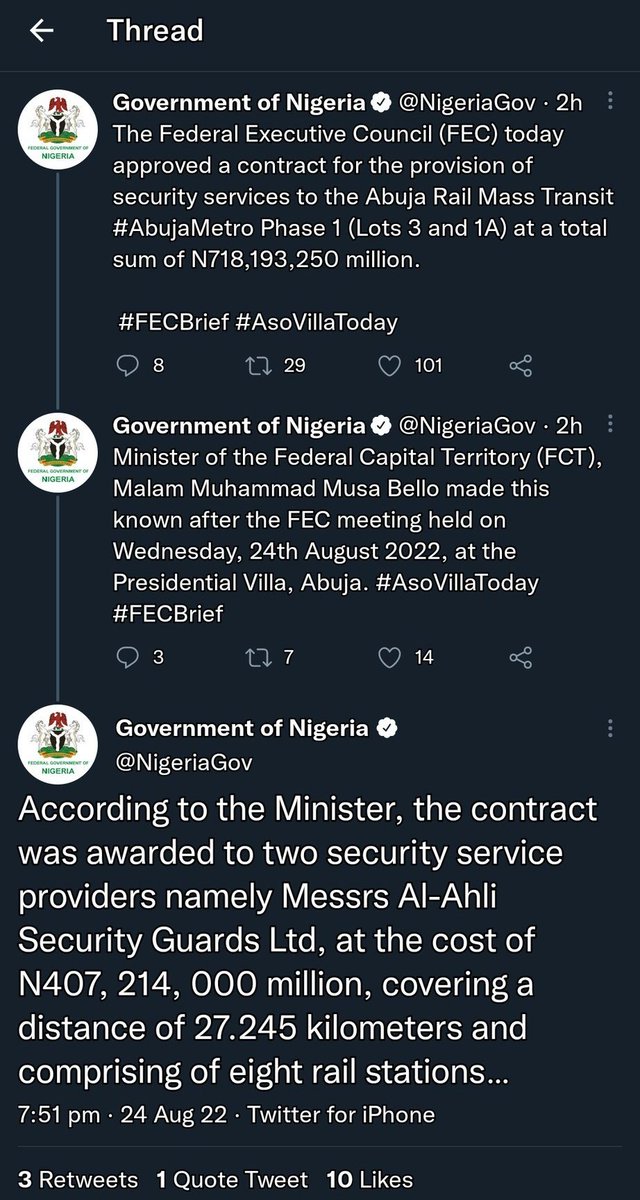Screen dimensions: 640x1200
Task: Go back using the back arrow
Action: [41, 32]
